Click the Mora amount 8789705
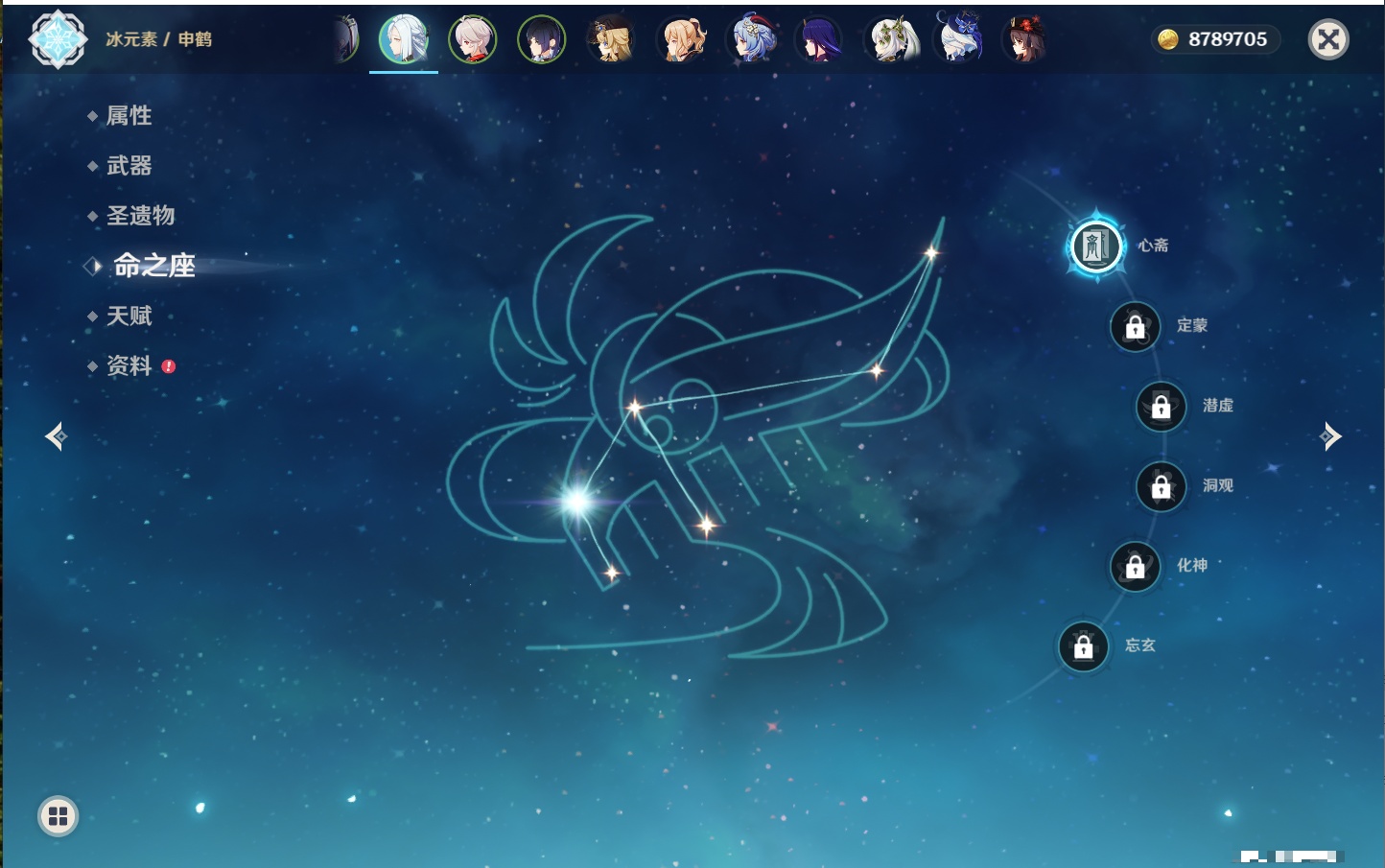The image size is (1385, 868). click(x=1228, y=39)
